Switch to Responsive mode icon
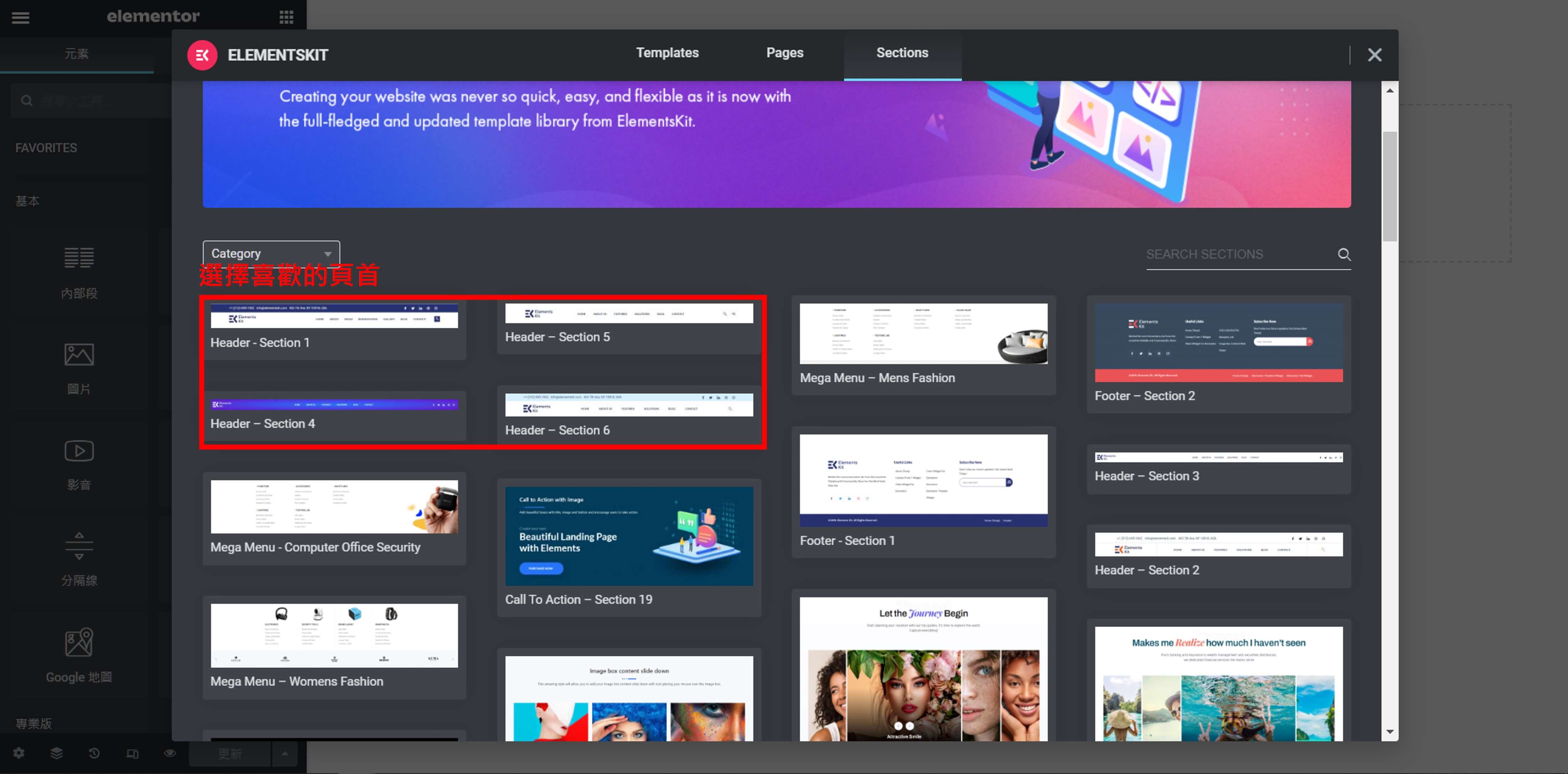Image resolution: width=1568 pixels, height=774 pixels. [132, 753]
